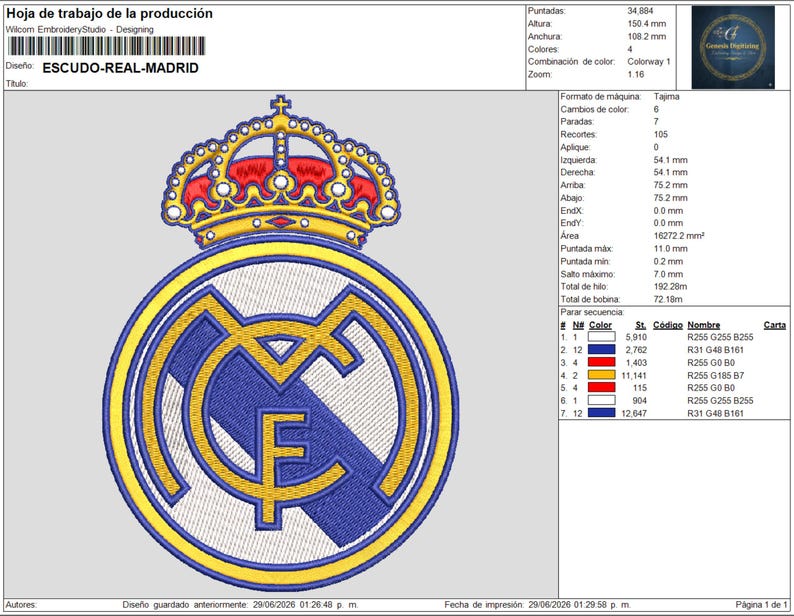The height and width of the screenshot is (616, 794).
Task: Click the 'Carta' column header
Action: point(775,325)
